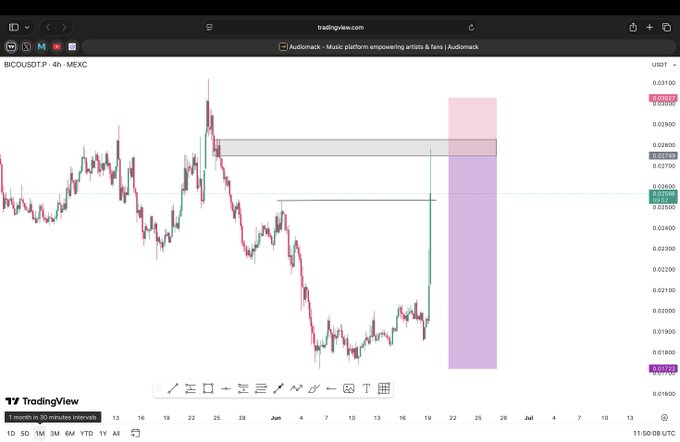
Task: Switch to the TradingView pinned tab
Action: [x=11, y=46]
